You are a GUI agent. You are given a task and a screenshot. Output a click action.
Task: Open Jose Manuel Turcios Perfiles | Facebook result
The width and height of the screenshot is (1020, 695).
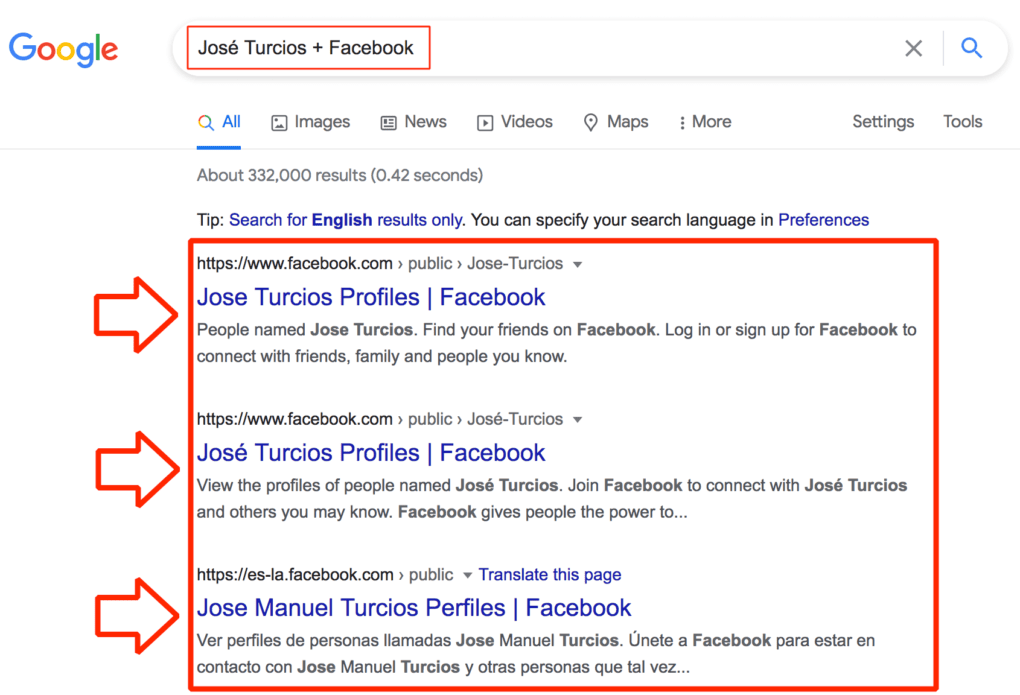[414, 608]
